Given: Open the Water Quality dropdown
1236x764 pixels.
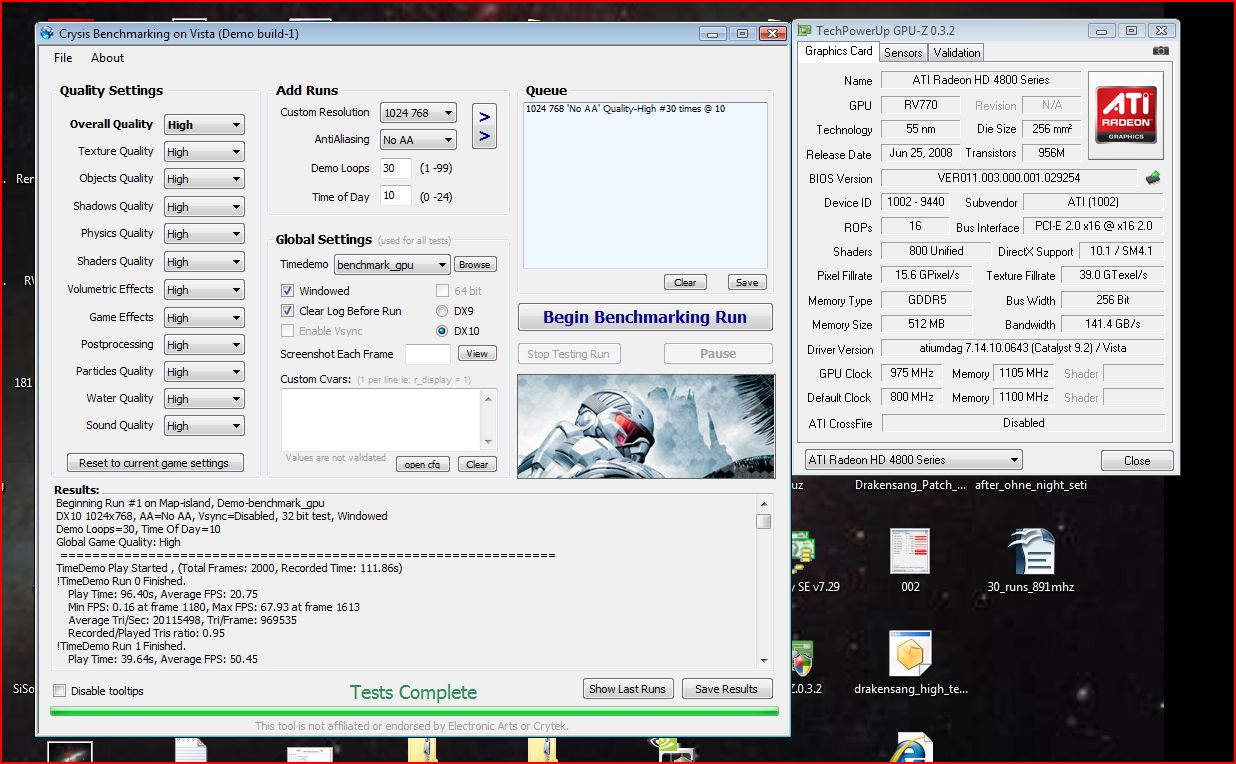Looking at the screenshot, I should coord(204,399).
